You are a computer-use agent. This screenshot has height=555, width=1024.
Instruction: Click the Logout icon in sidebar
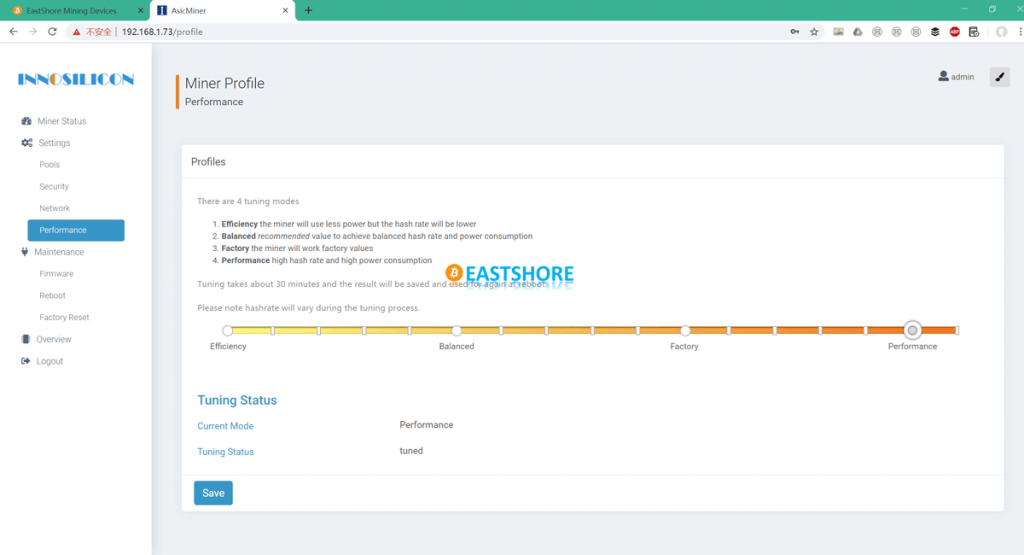coord(26,361)
